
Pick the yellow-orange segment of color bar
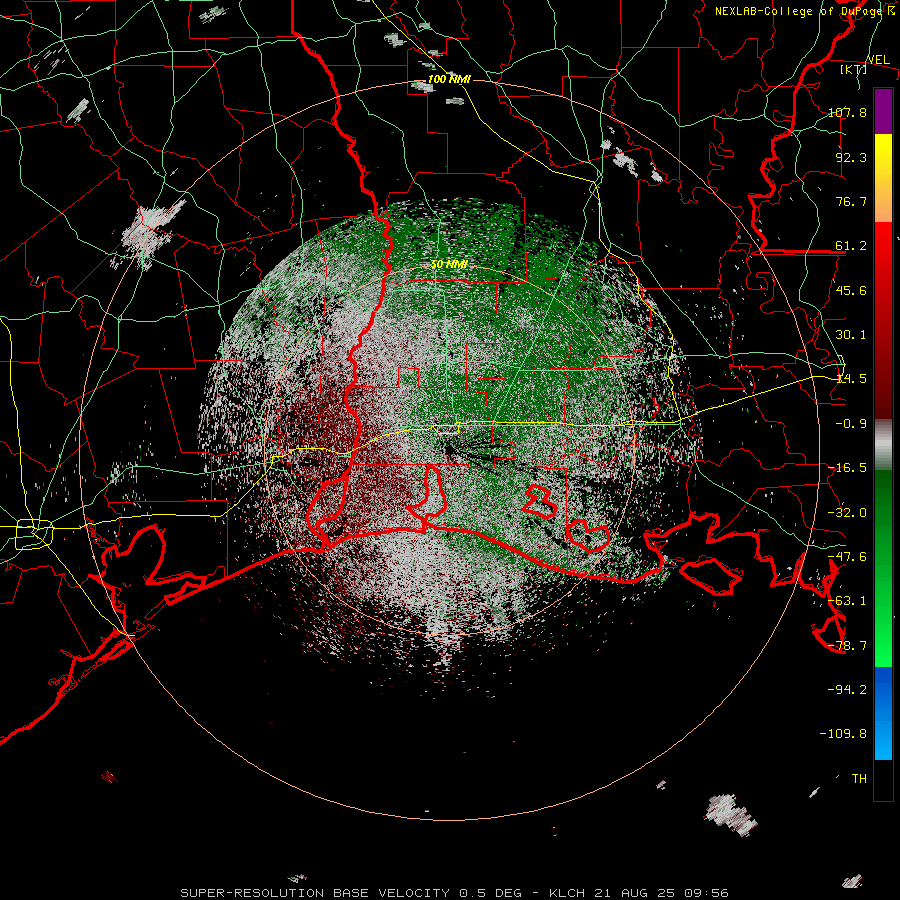click(883, 178)
